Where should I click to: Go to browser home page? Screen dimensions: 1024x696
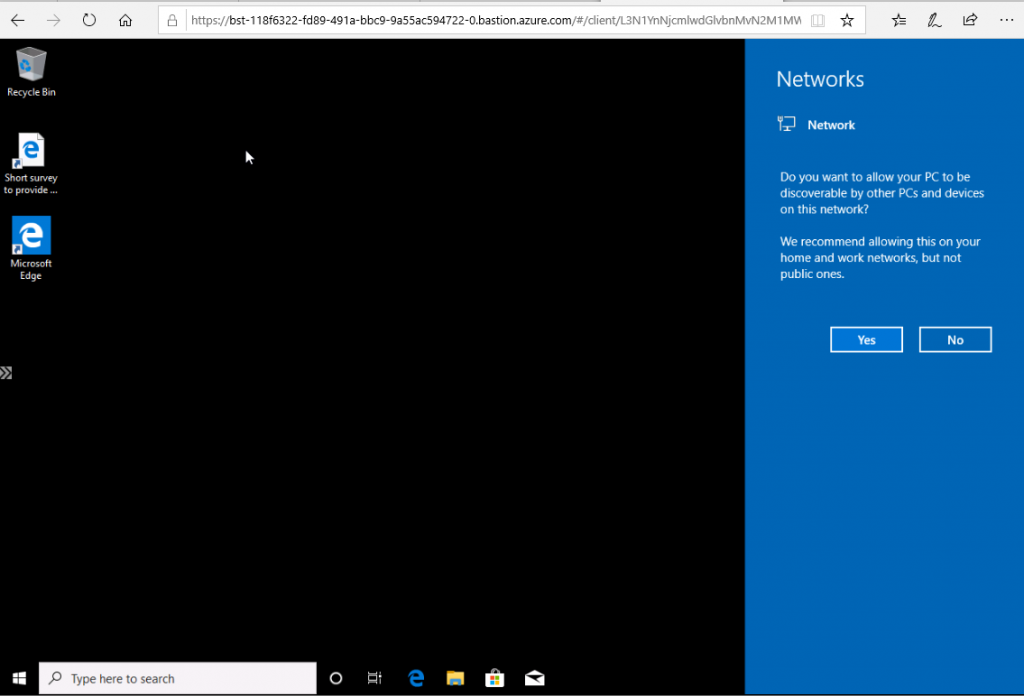pos(125,20)
